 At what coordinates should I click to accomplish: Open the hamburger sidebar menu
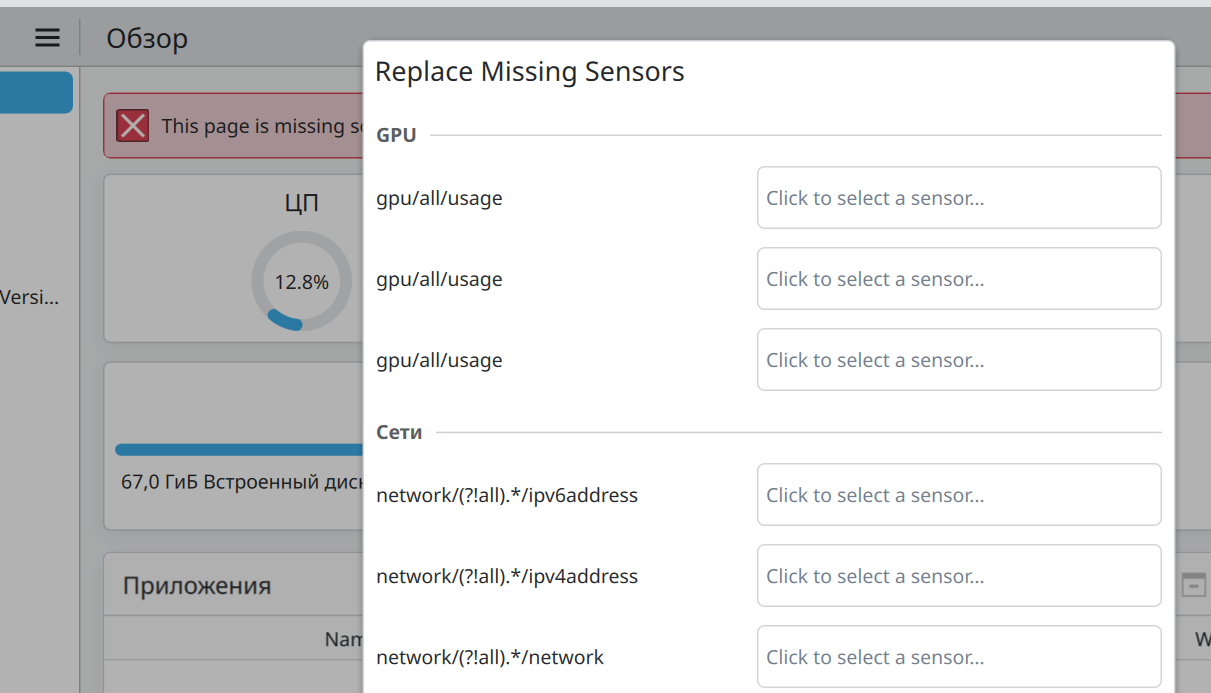point(47,38)
